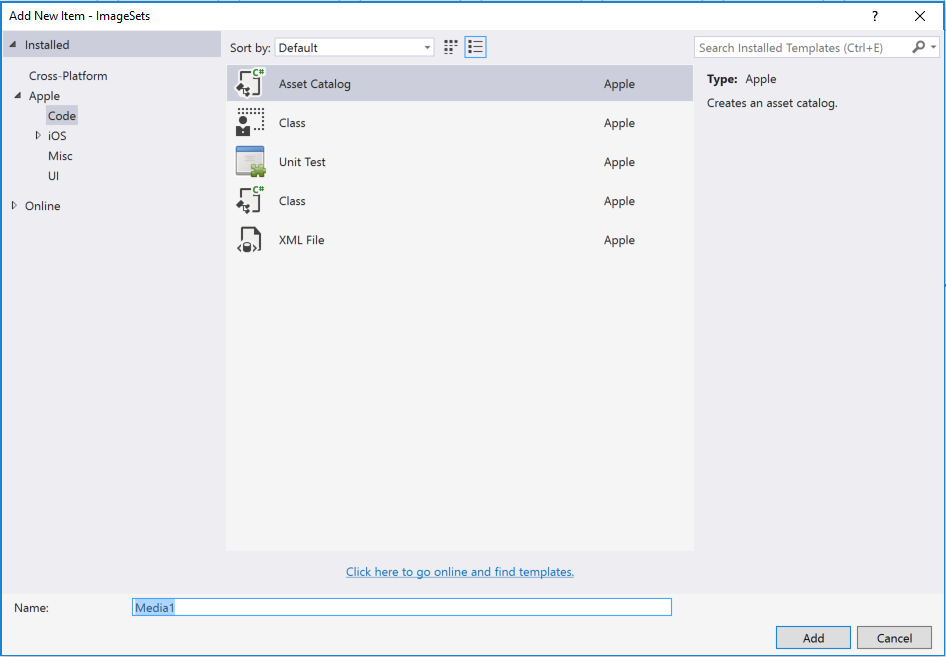Click the Class template icon with dotted preview
This screenshot has height=657, width=946.
tap(249, 122)
